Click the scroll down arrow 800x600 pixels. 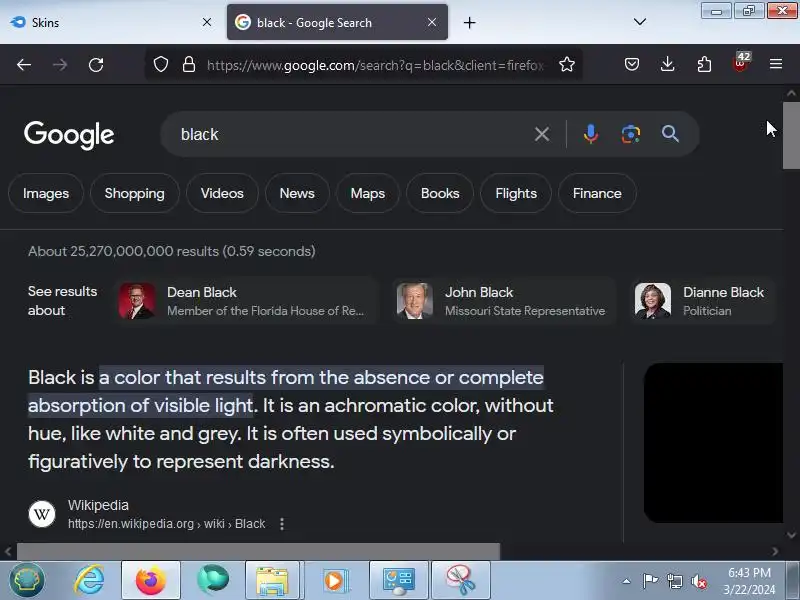pos(791,535)
